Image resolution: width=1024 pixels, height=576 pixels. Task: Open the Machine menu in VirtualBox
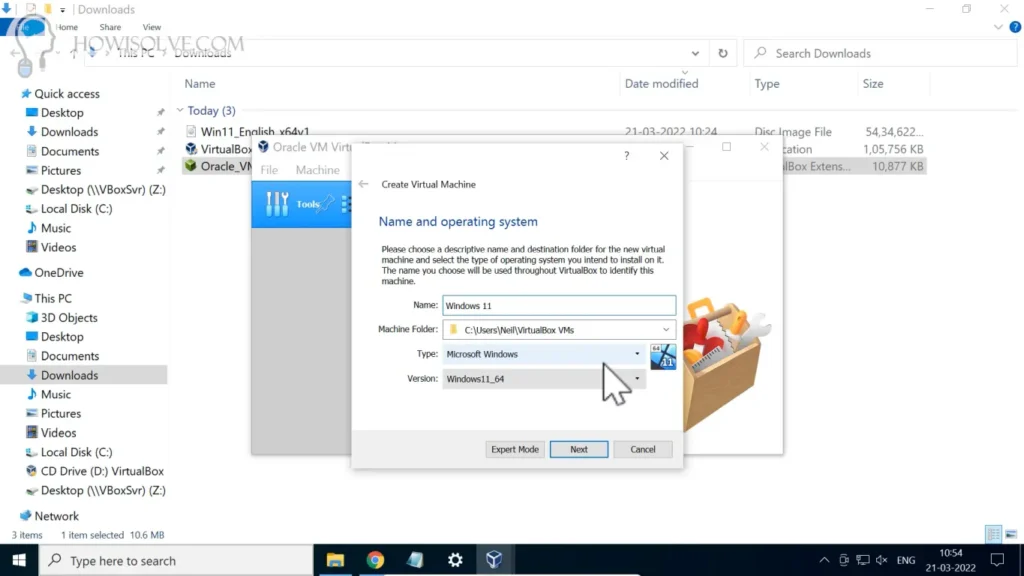point(318,170)
